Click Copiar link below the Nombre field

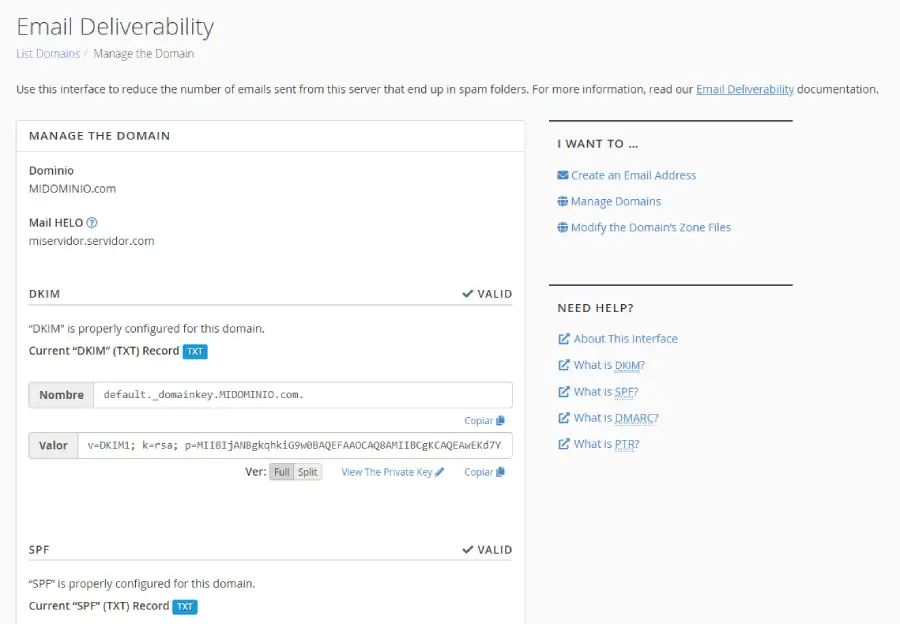pyautogui.click(x=479, y=420)
